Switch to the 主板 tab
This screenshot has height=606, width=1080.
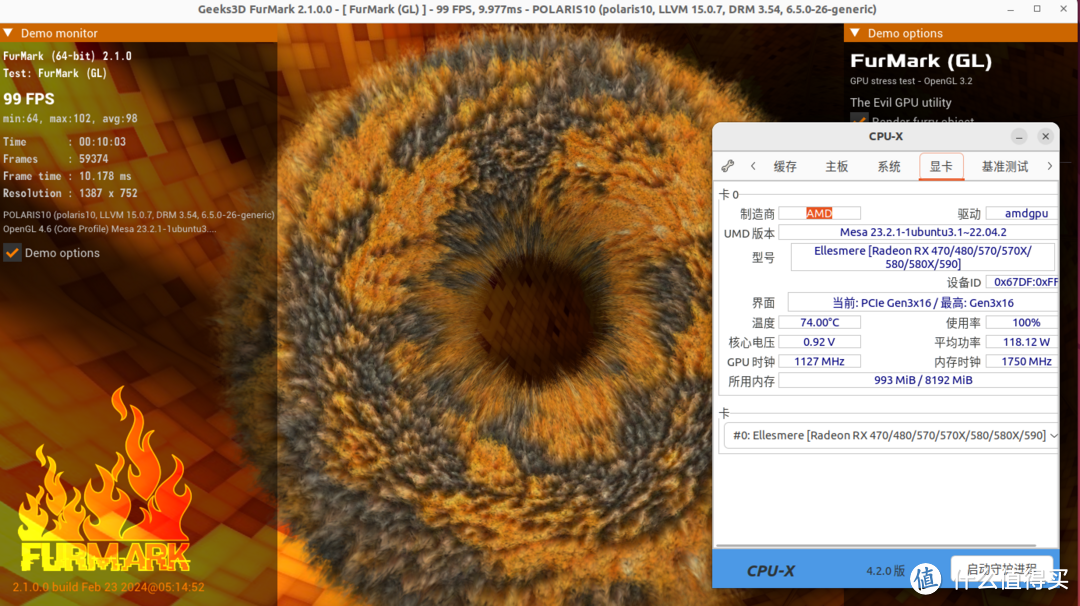tap(837, 166)
